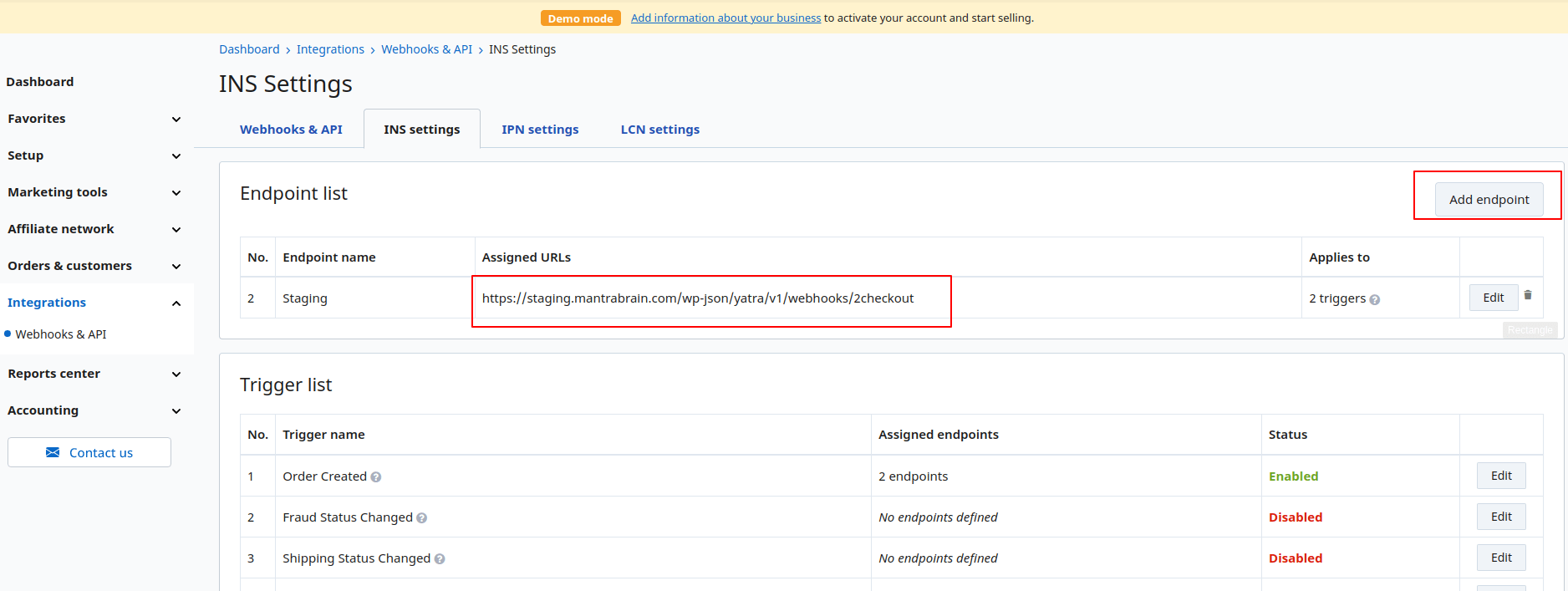The image size is (1568, 591).
Task: Click the Fraud Status Changed trigger name
Action: [348, 517]
